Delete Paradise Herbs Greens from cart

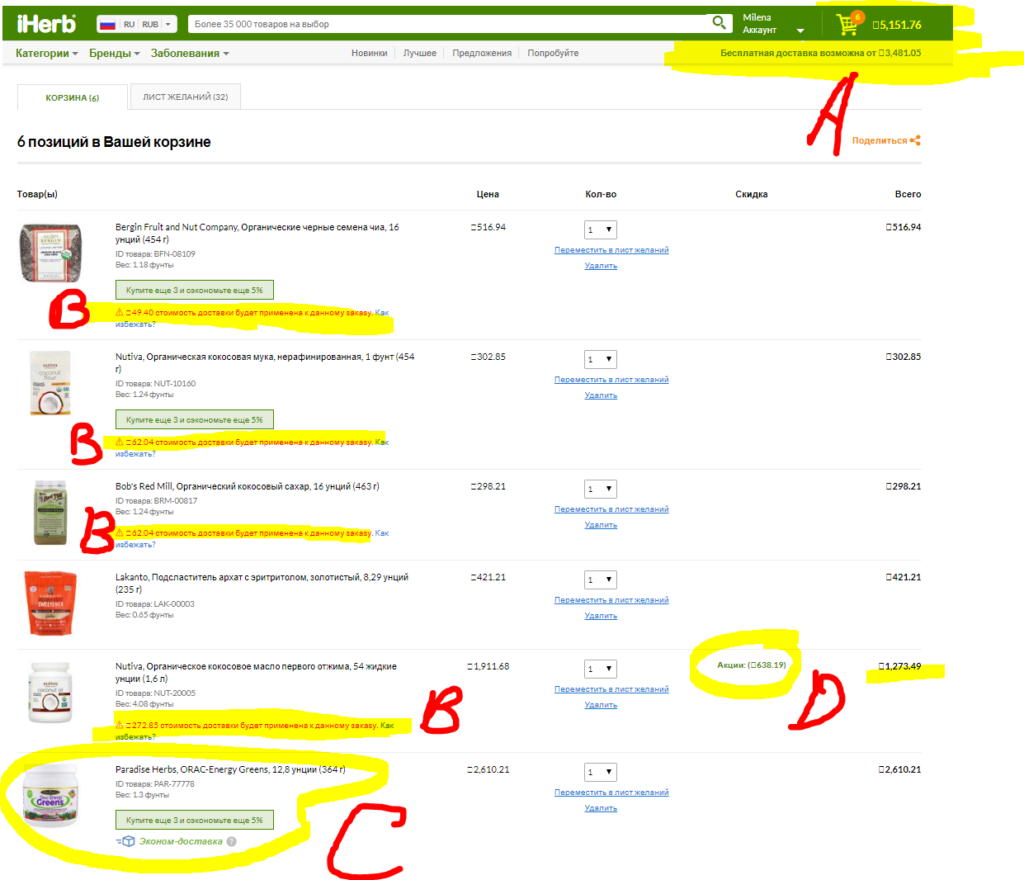[601, 808]
